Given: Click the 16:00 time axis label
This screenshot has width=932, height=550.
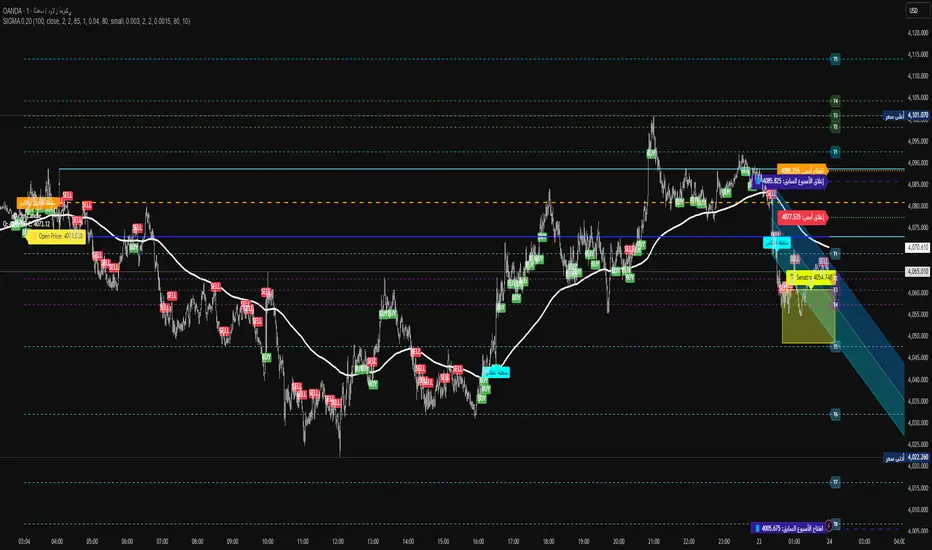Looking at the screenshot, I should [478, 542].
